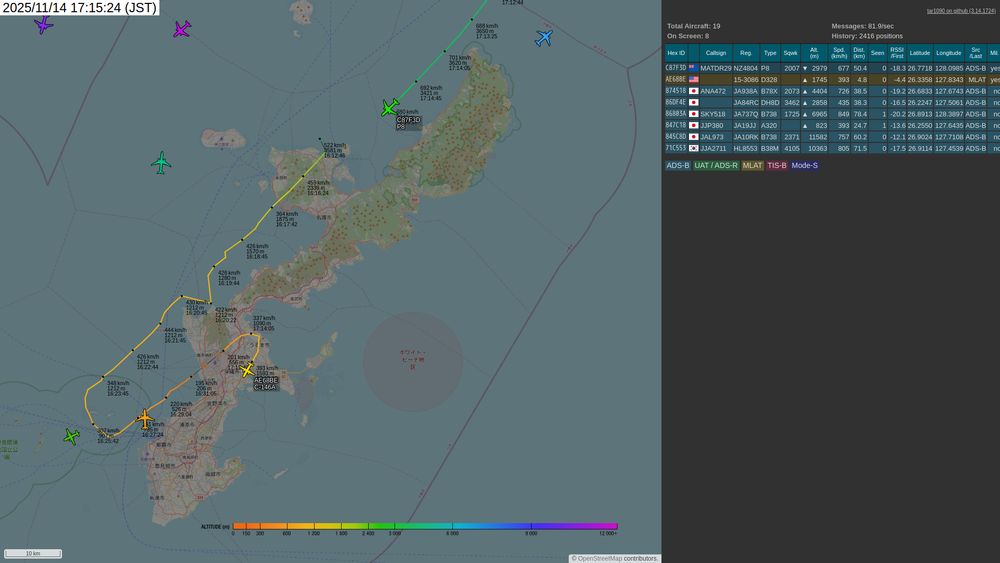The width and height of the screenshot is (1000, 563).
Task: Click the AE68BE C146A label on the map
Action: [x=265, y=383]
